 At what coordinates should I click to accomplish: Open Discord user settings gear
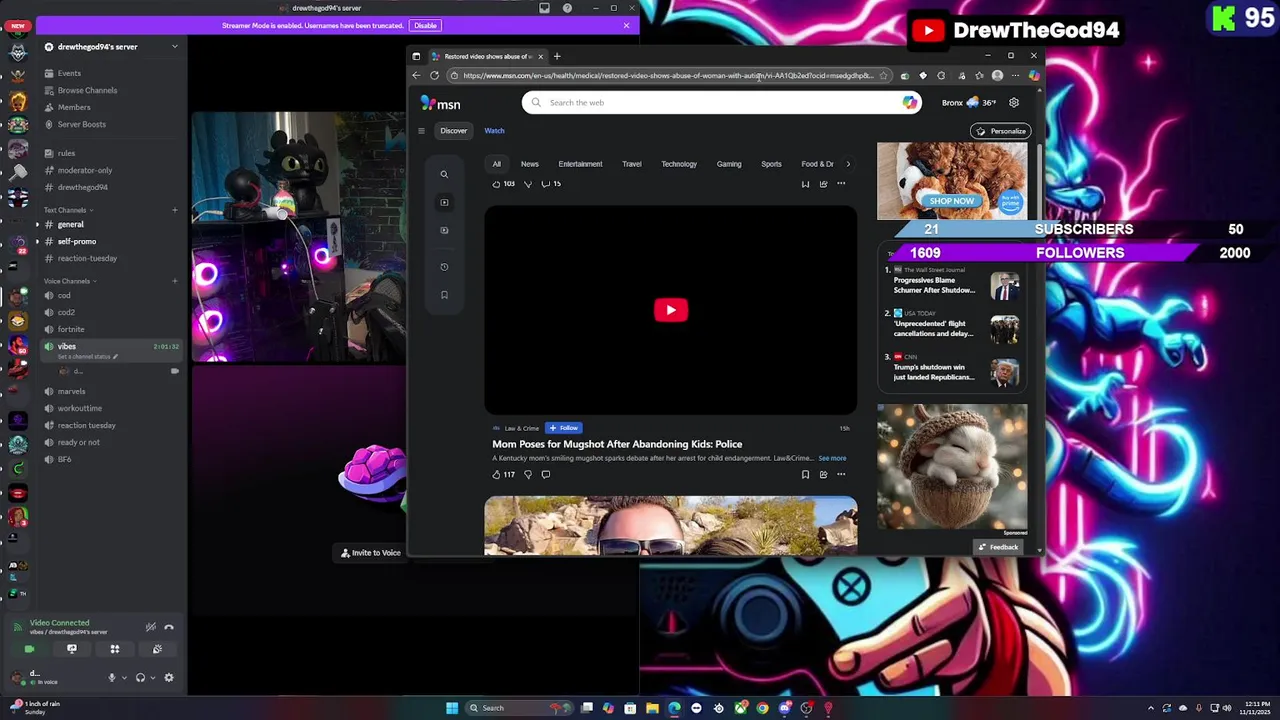(x=169, y=677)
